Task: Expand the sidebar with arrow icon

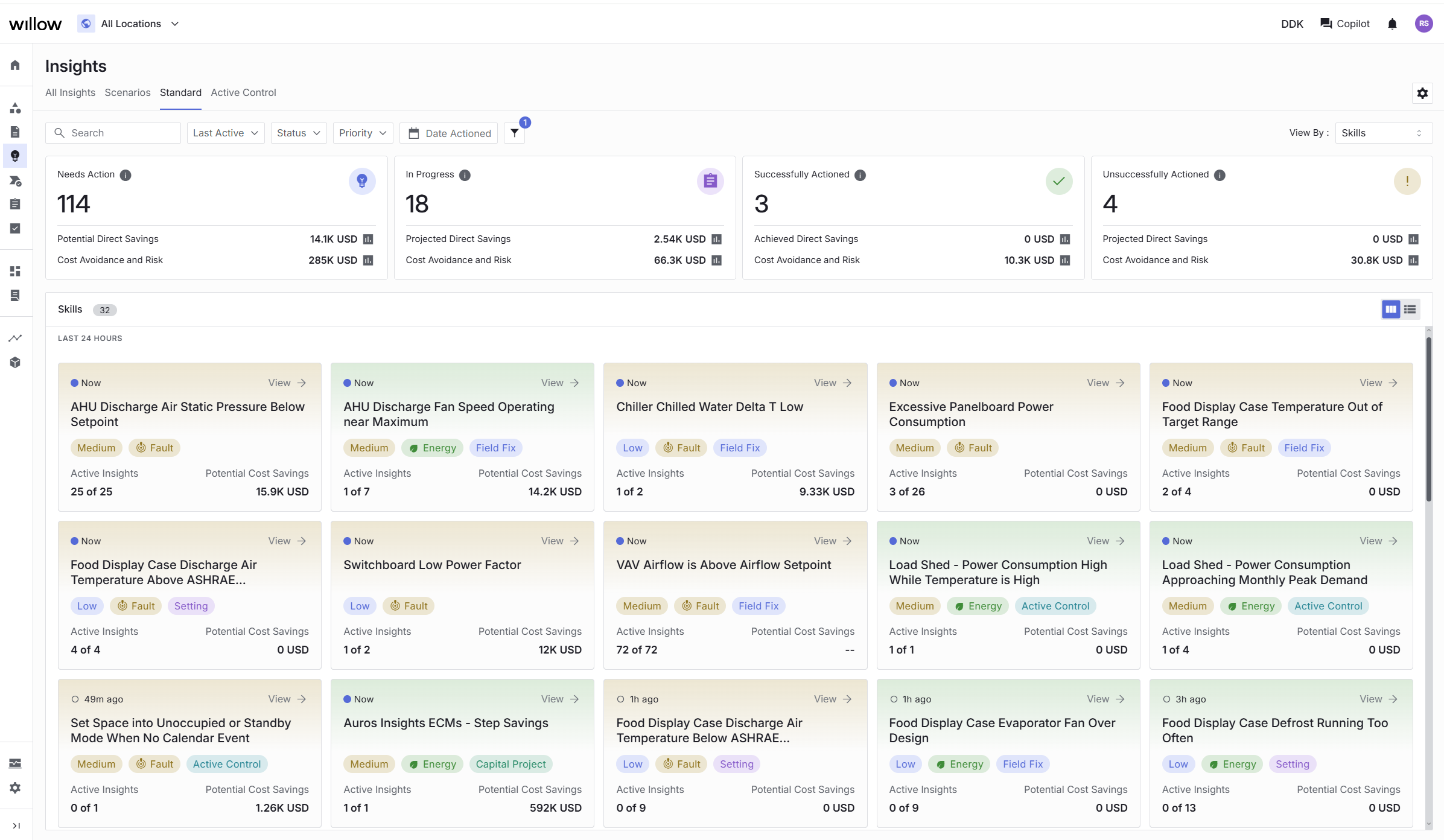Action: [16, 826]
